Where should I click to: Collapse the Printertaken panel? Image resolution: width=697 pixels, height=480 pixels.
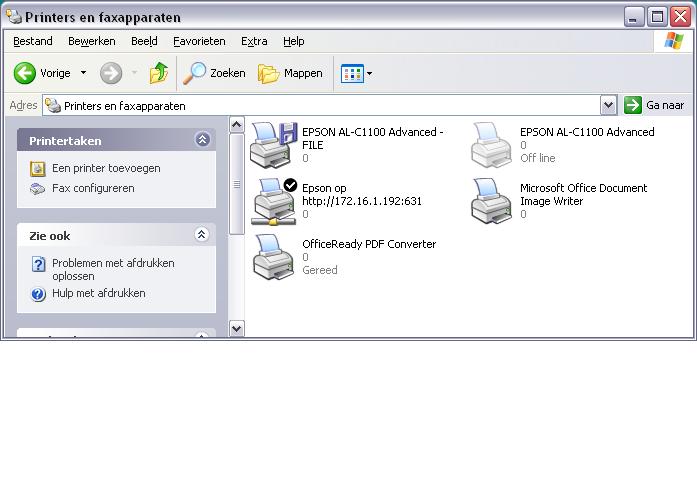202,140
